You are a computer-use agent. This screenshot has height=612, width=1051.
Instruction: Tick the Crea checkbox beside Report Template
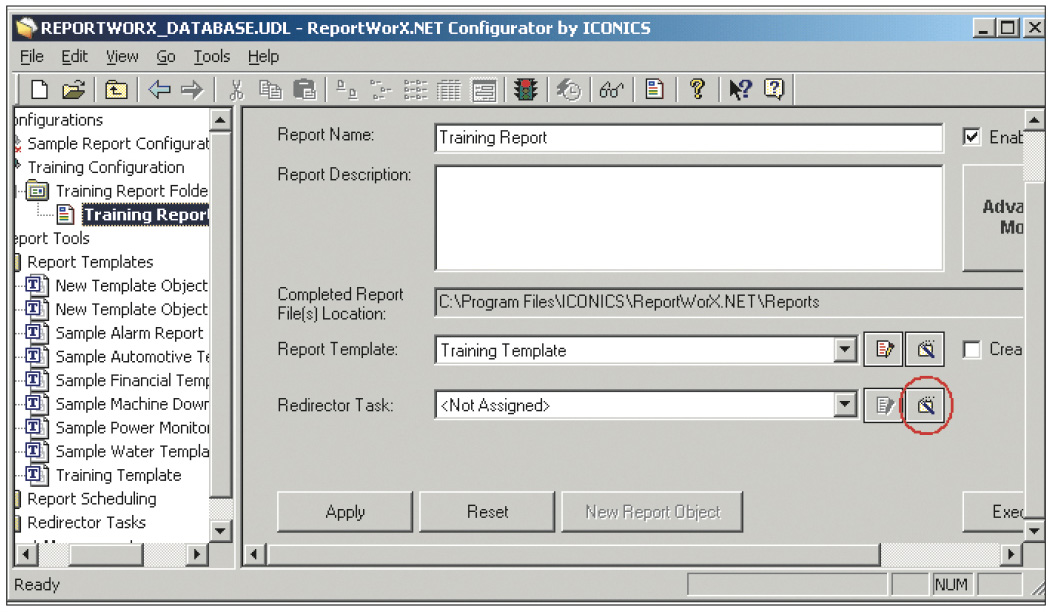click(x=971, y=349)
